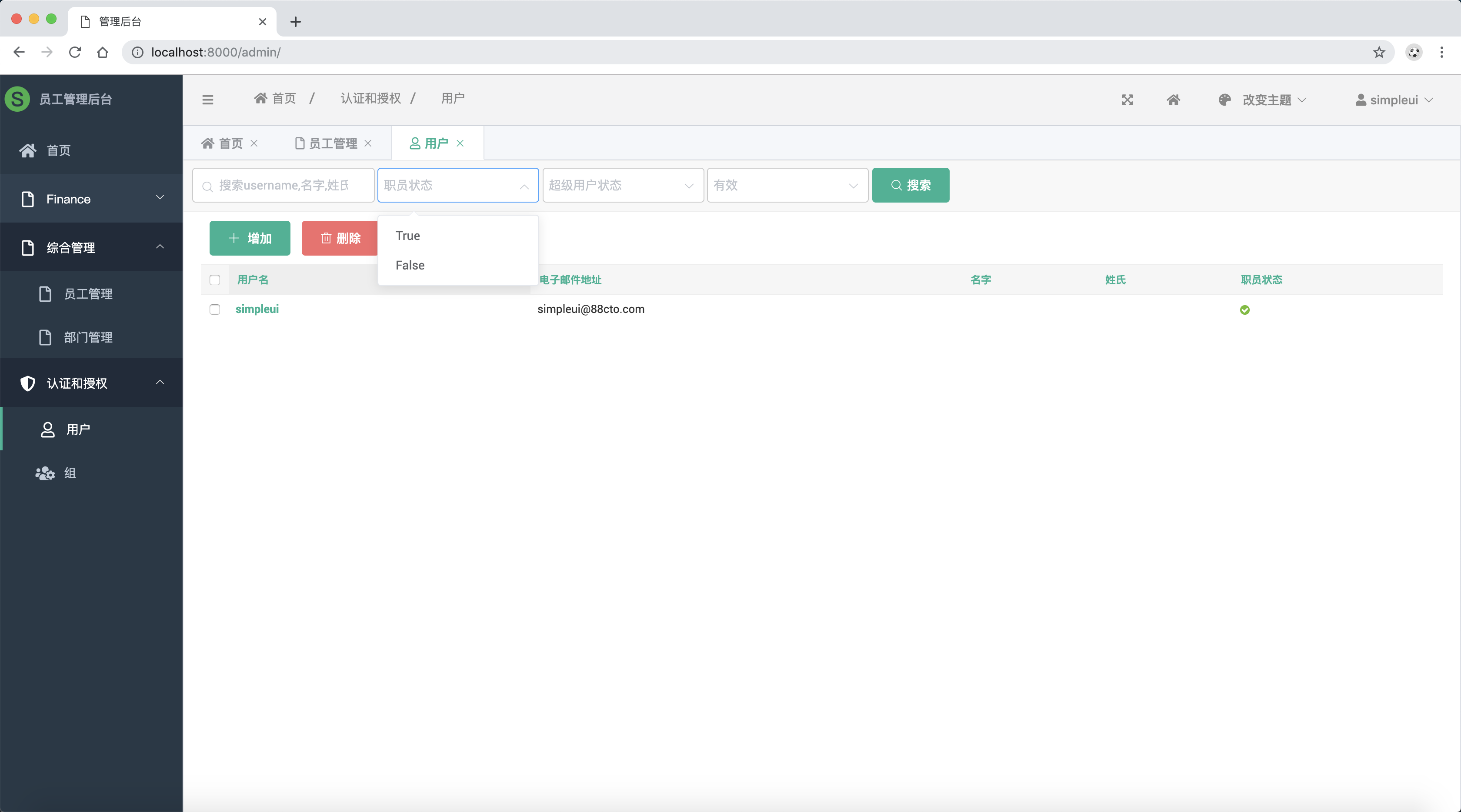The width and height of the screenshot is (1461, 812).
Task: Click the fullscreen expand icon
Action: (x=1127, y=100)
